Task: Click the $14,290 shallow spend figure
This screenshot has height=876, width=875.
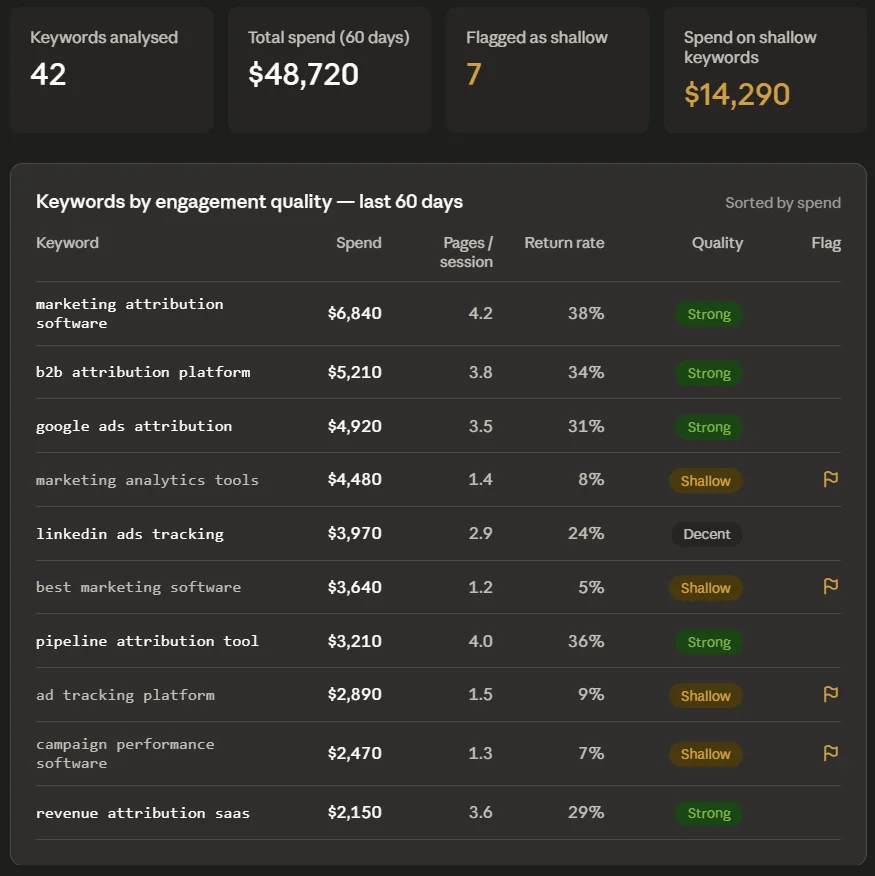Action: coord(737,94)
